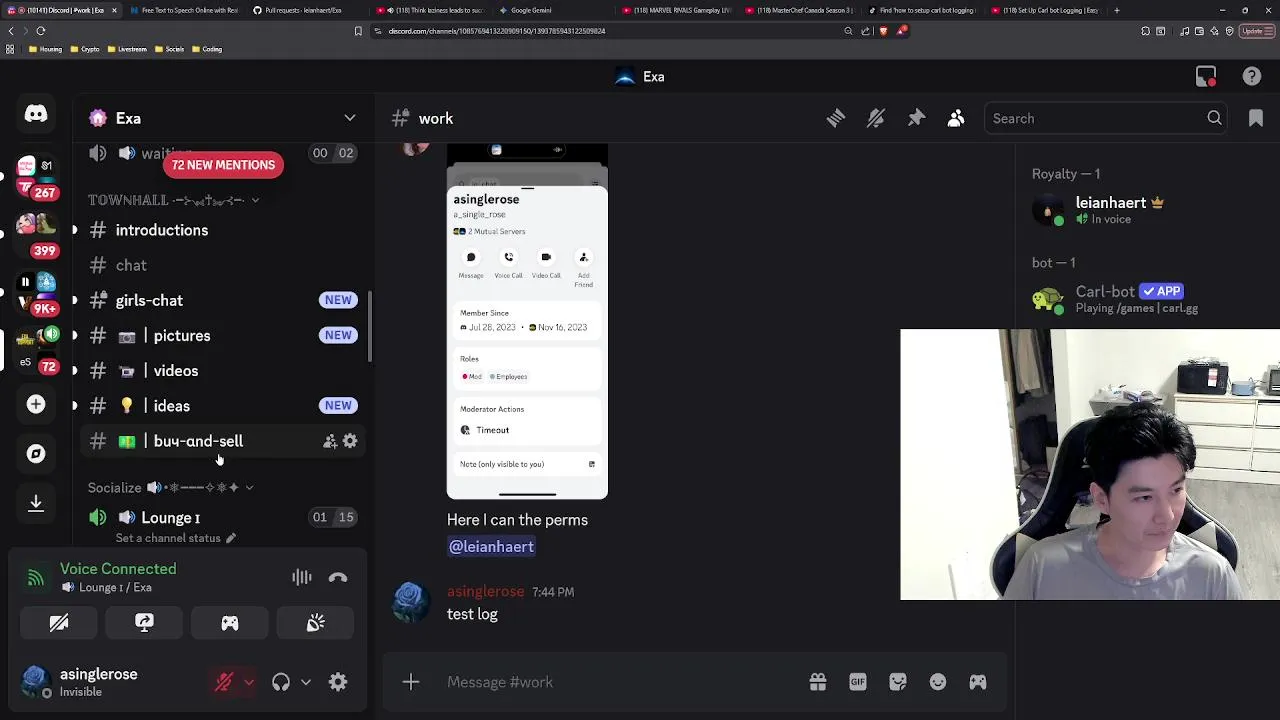Open server folder with 399 badge
The image size is (1280, 720).
tap(36, 235)
